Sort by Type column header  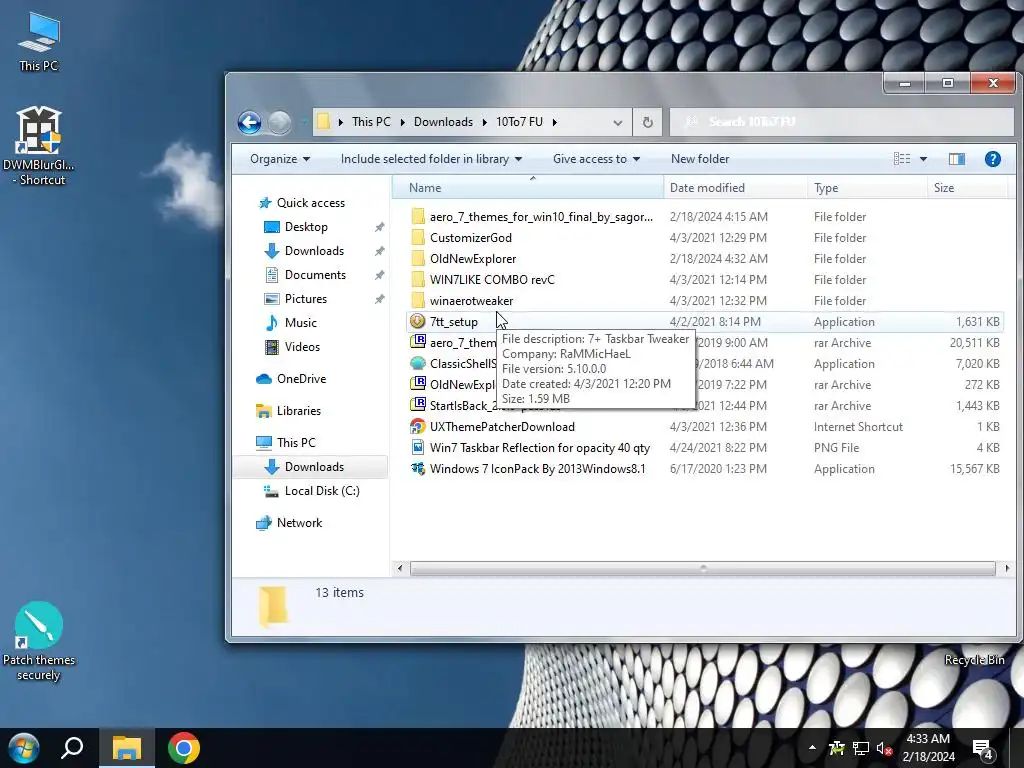[x=867, y=187]
